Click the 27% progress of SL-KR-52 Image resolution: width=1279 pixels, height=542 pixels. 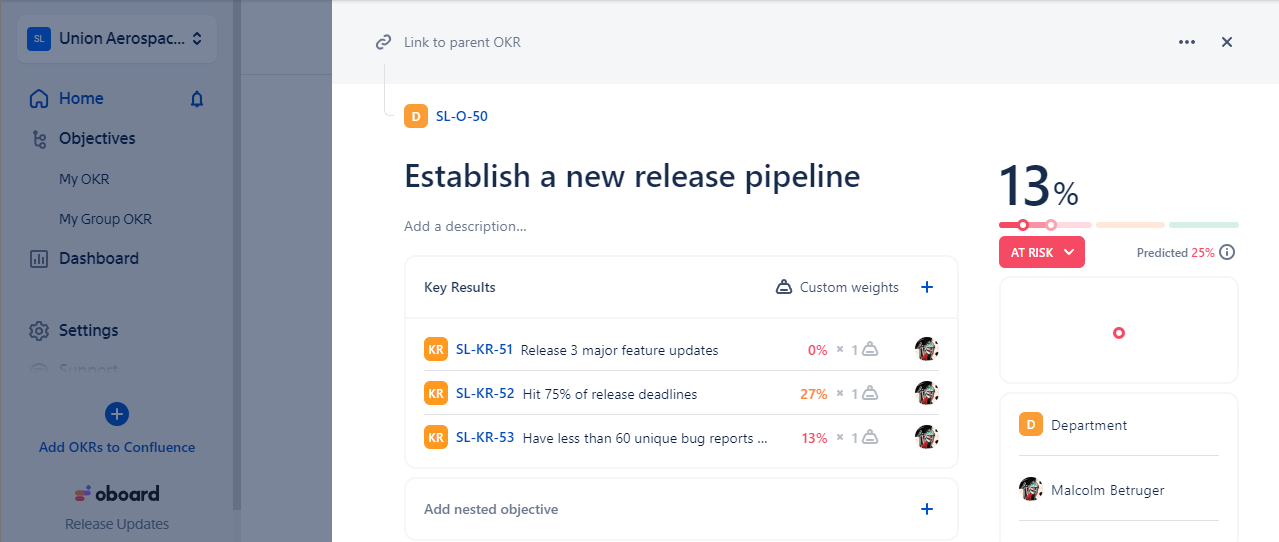(x=813, y=394)
